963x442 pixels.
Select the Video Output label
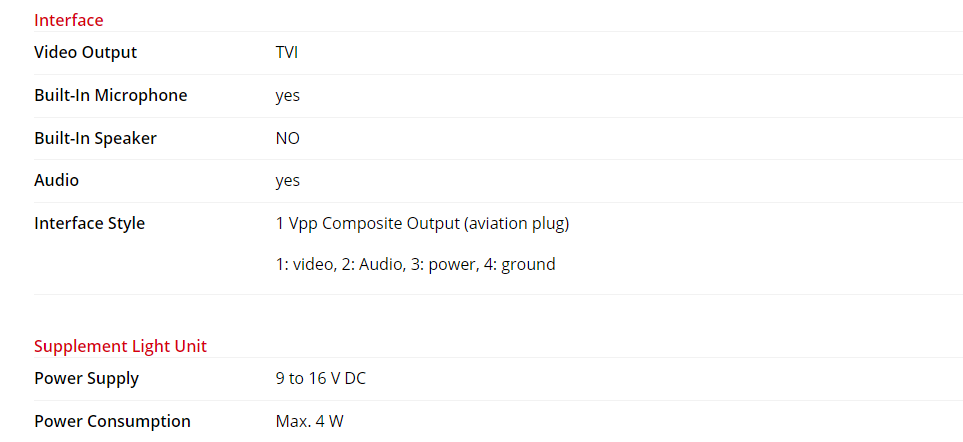click(x=85, y=53)
